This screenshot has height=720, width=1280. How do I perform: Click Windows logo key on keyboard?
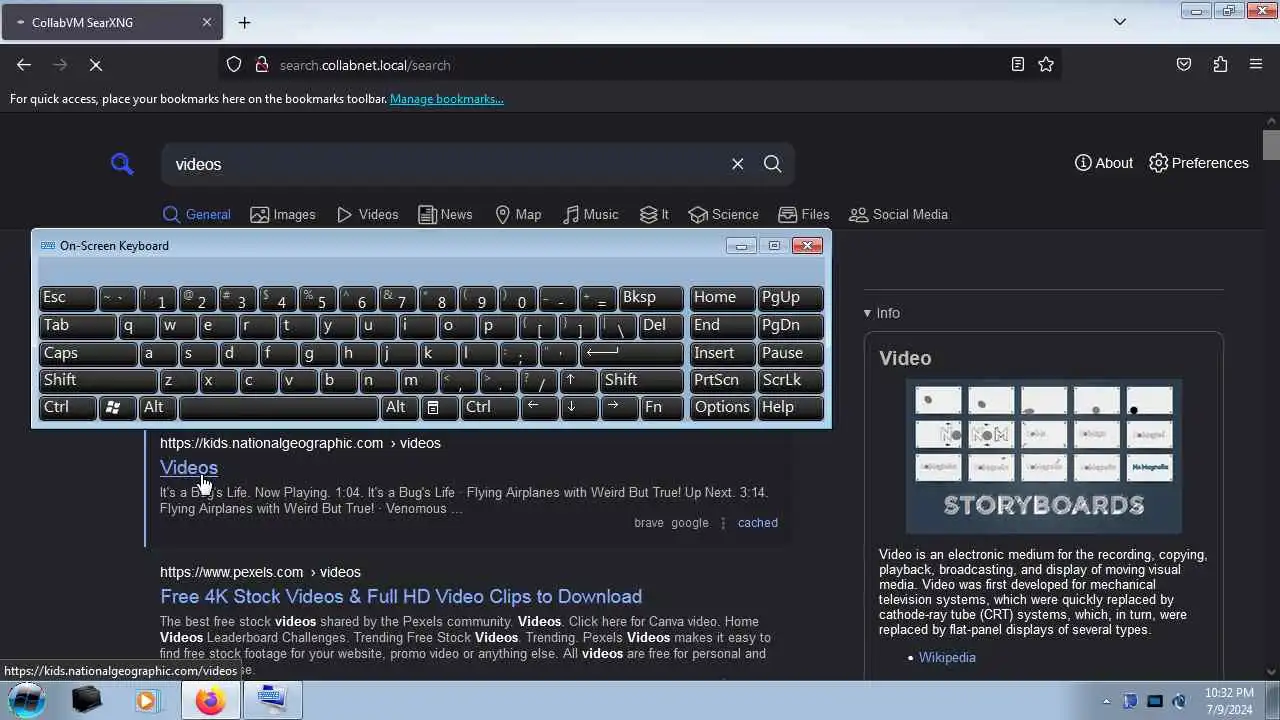(x=118, y=407)
